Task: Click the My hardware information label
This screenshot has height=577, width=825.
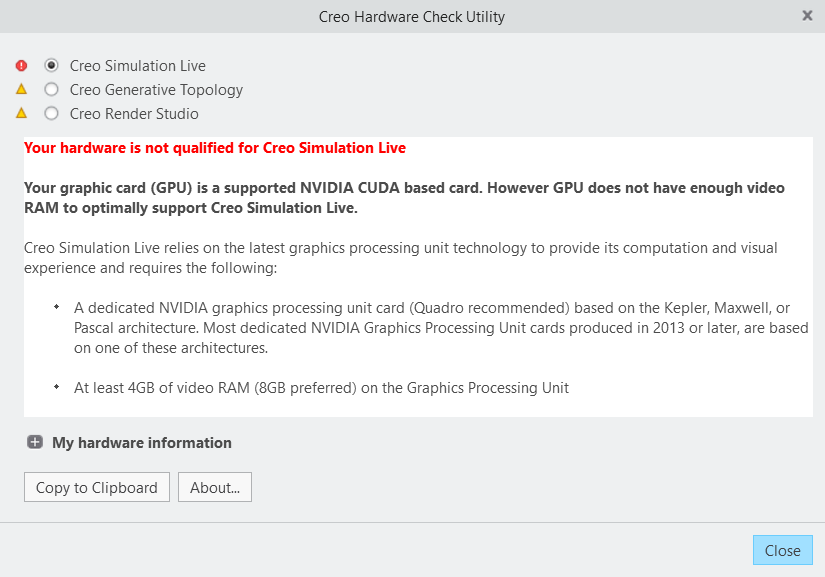Action: (141, 443)
